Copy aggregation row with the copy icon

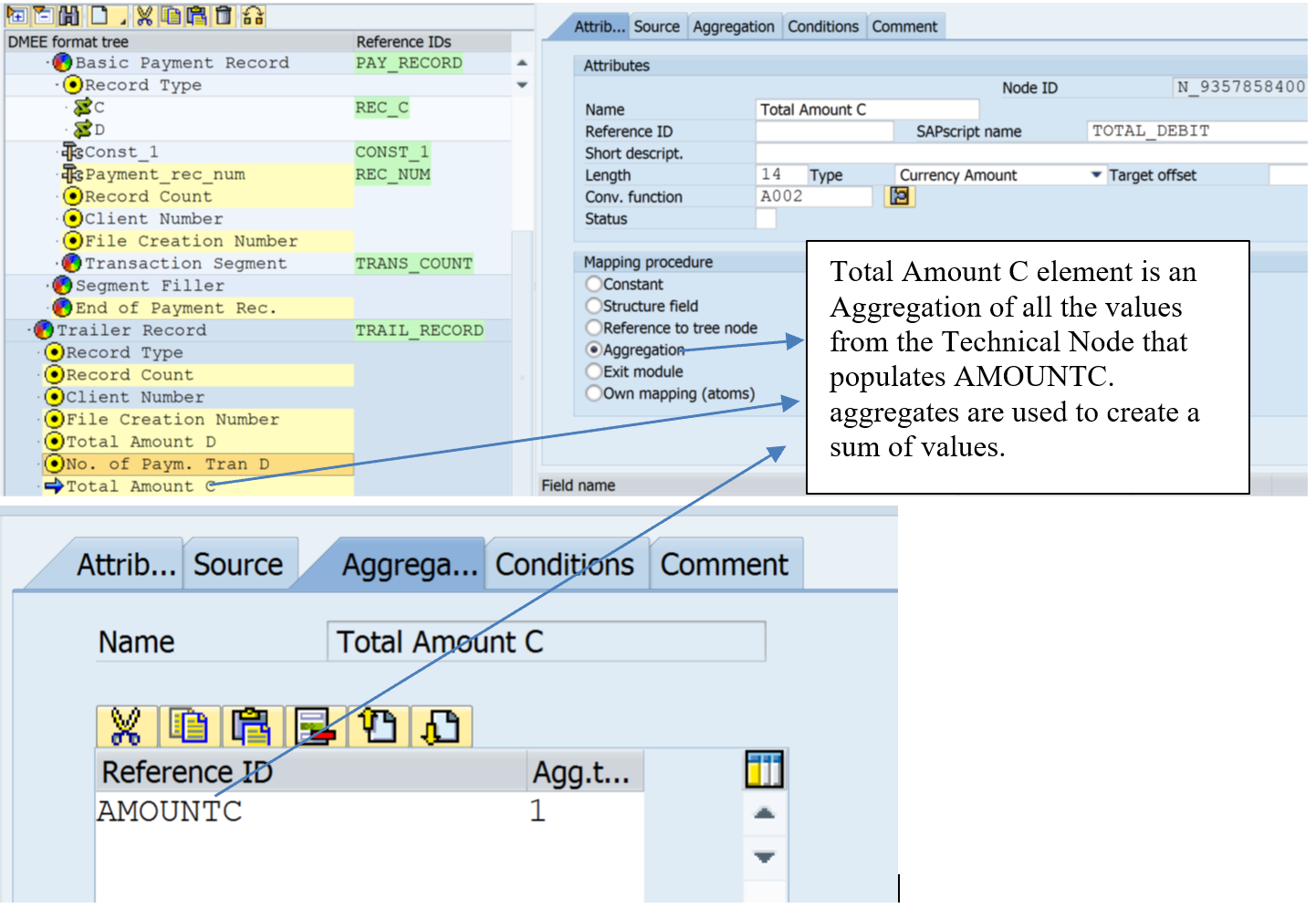coord(189,727)
